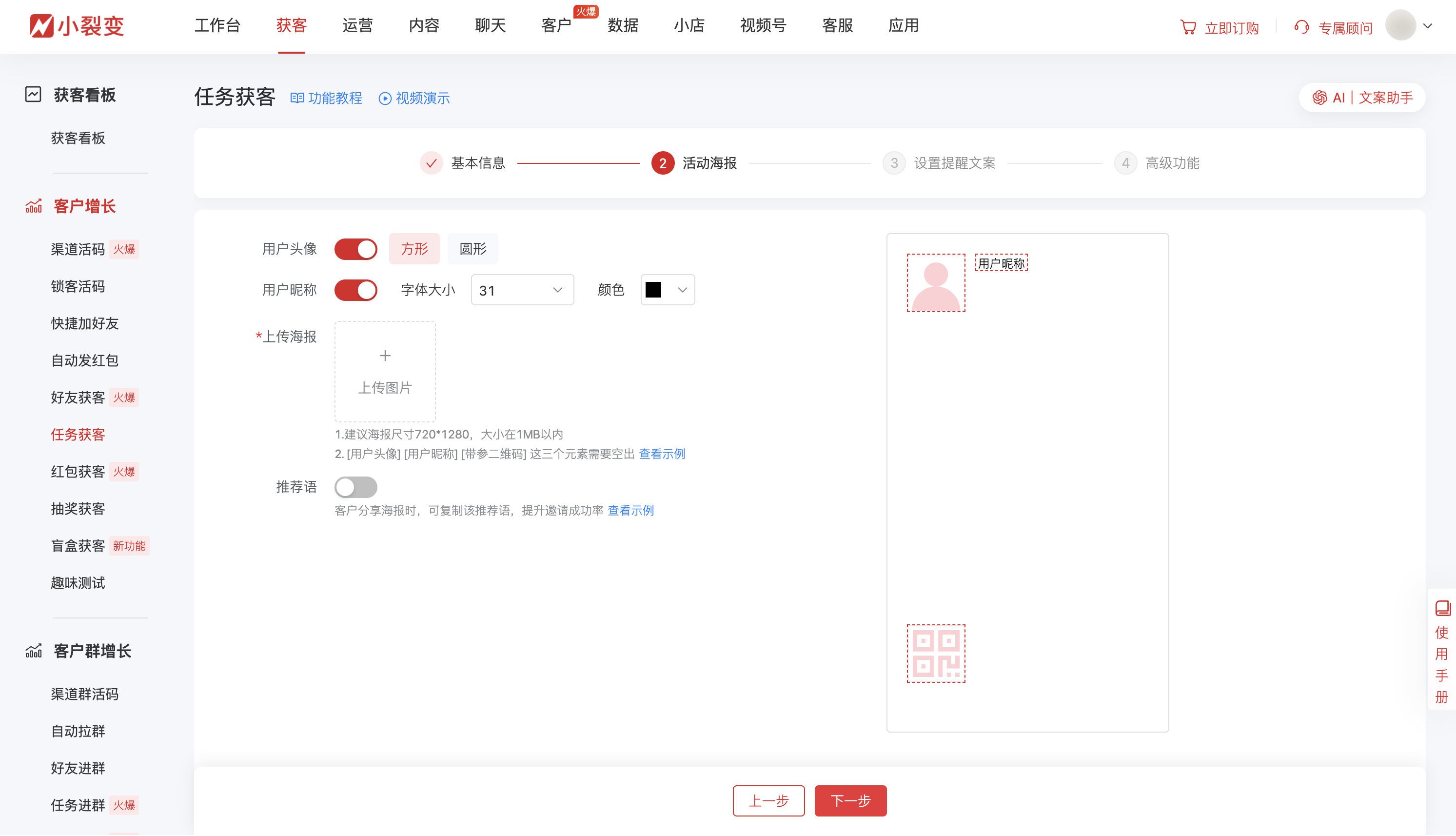This screenshot has width=1456, height=836.
Task: Click the shopping cart 立即订购 icon
Action: click(1189, 26)
